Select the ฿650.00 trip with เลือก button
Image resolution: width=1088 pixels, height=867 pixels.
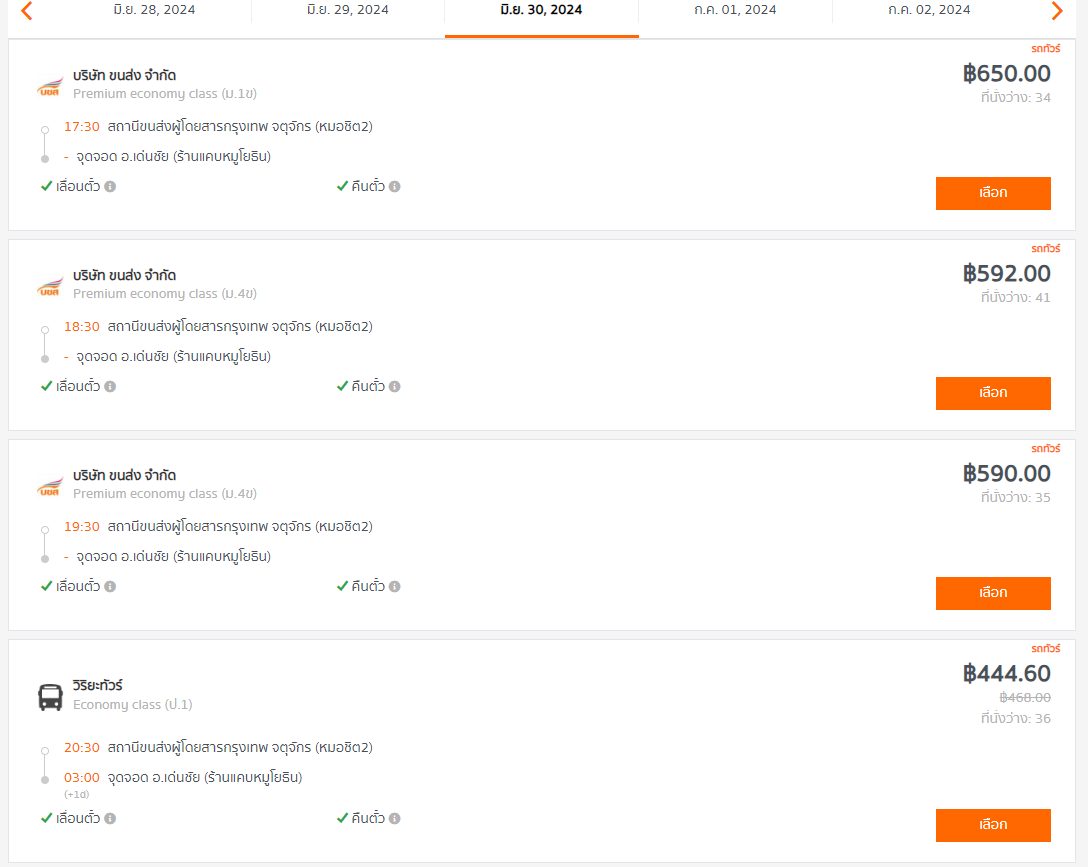(x=993, y=194)
